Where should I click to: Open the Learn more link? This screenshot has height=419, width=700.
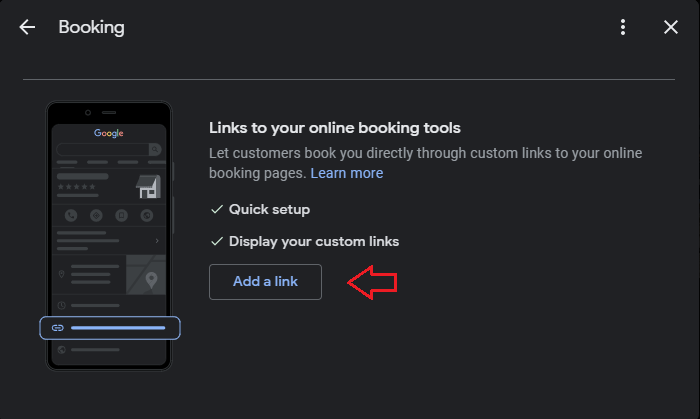point(347,173)
